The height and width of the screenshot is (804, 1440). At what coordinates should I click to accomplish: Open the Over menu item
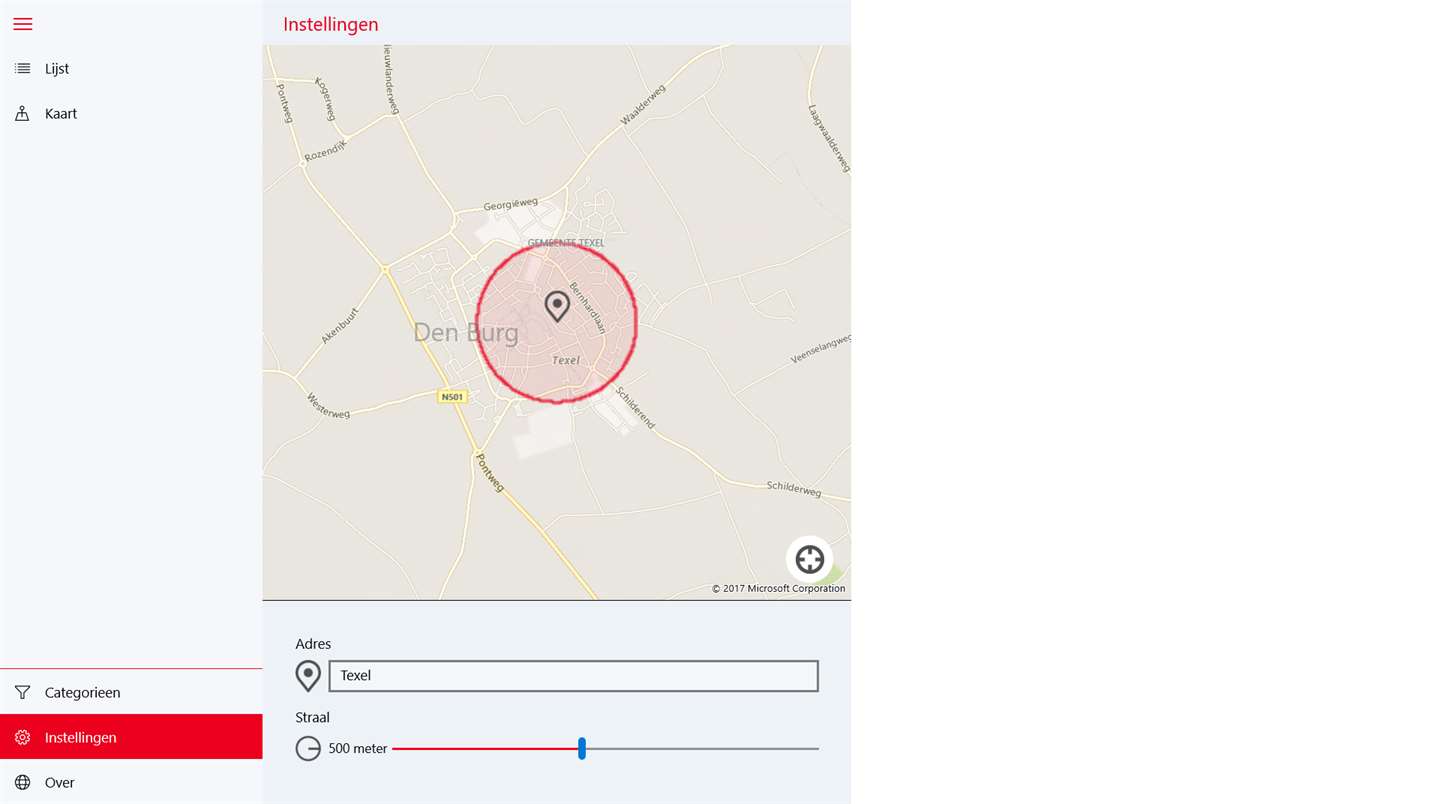click(x=131, y=782)
